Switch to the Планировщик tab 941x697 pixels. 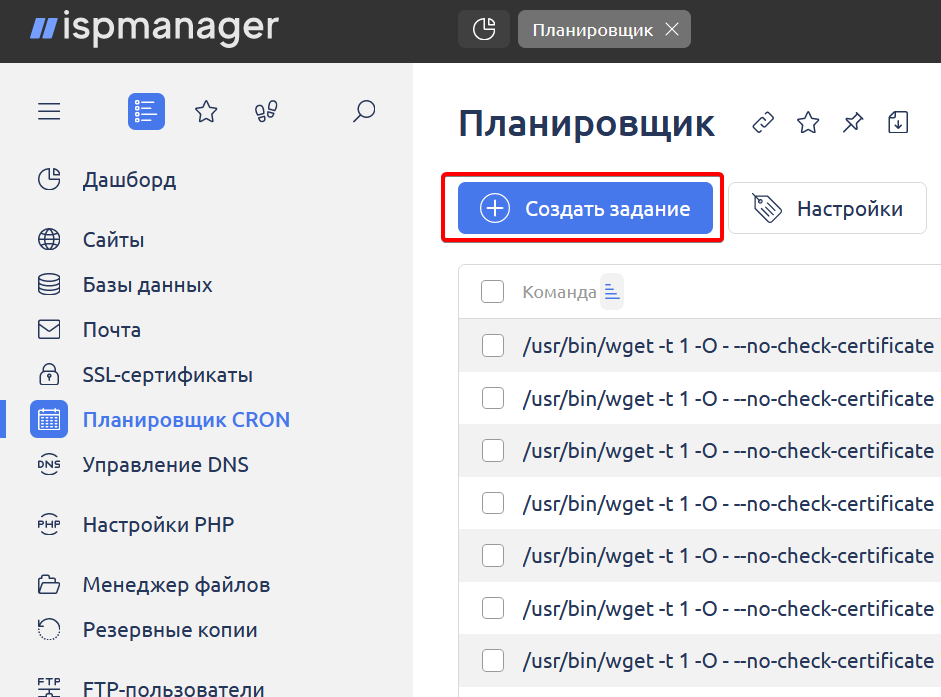click(x=592, y=30)
